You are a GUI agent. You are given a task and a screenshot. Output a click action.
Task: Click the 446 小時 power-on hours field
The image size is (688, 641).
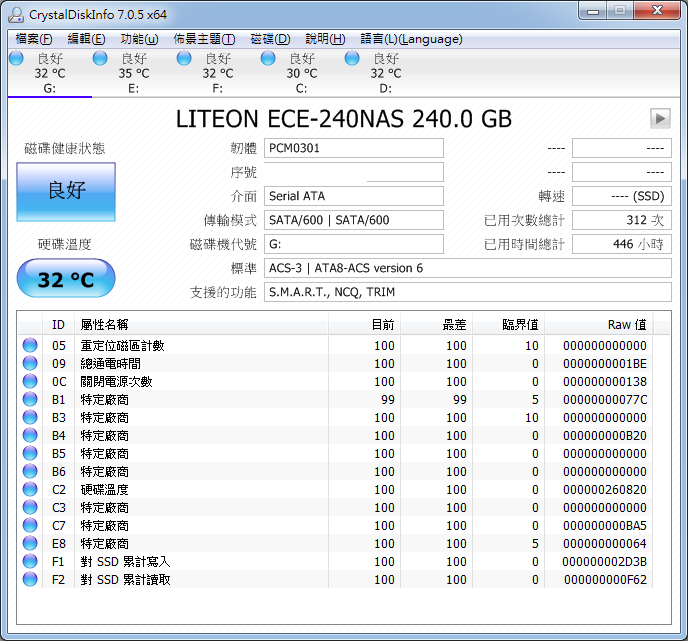click(622, 244)
